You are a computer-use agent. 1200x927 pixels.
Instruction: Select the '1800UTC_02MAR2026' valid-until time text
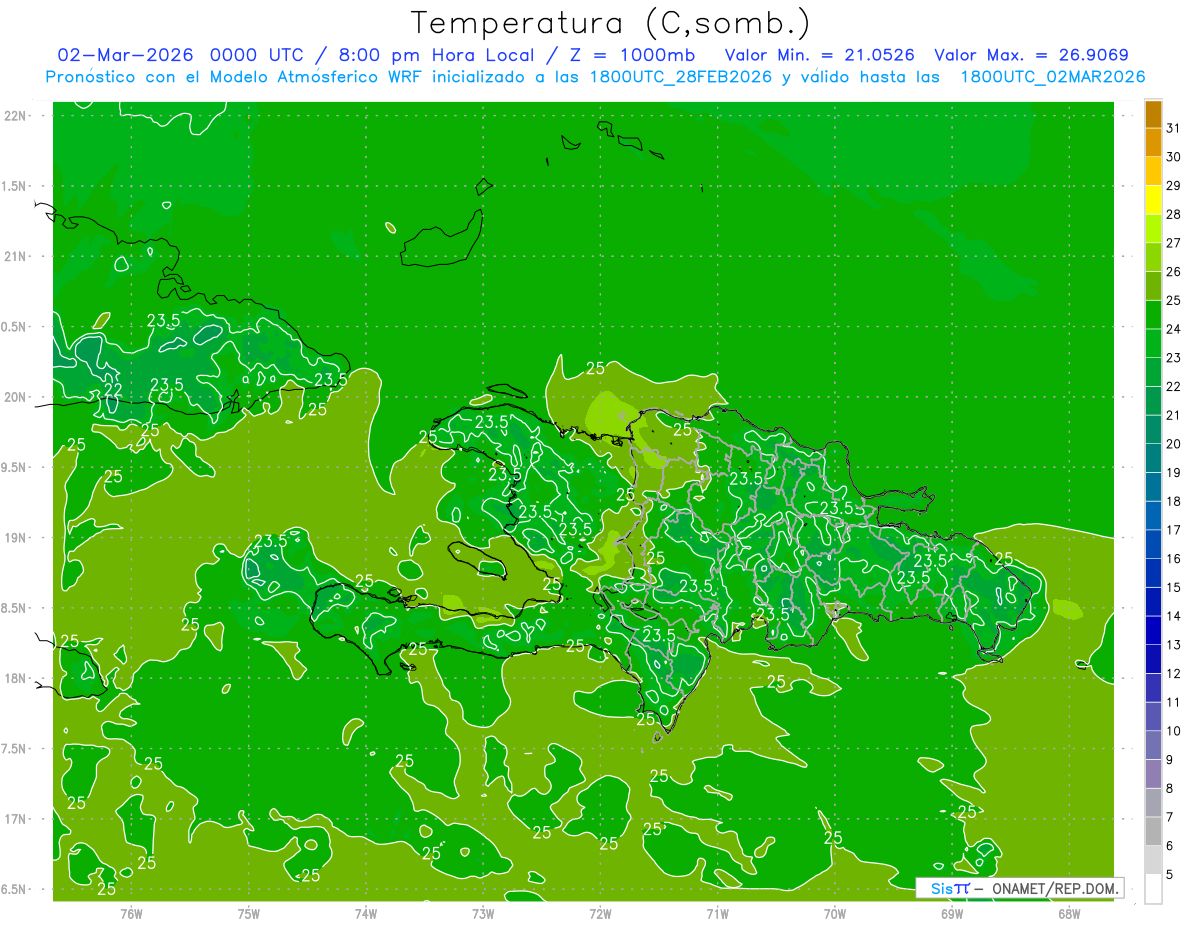(1053, 77)
